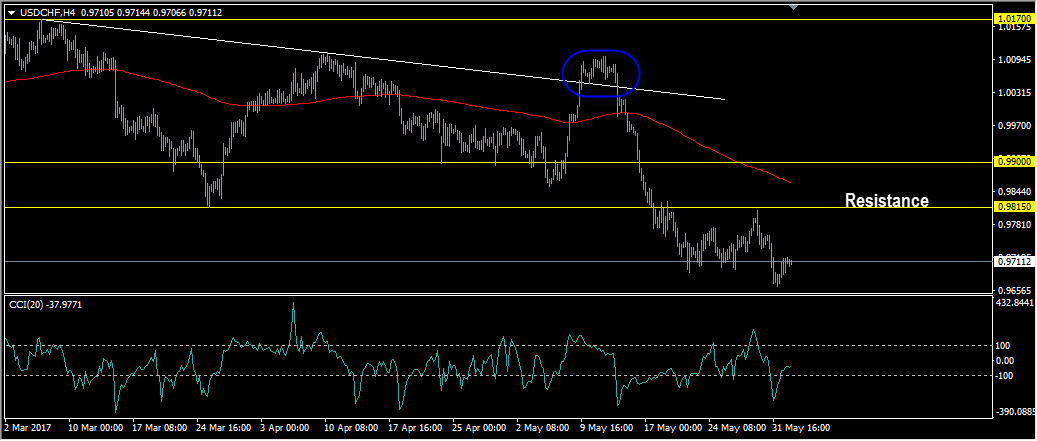The width and height of the screenshot is (1037, 441).
Task: Click the 24 May 08:00 time label
Action: (x=736, y=428)
